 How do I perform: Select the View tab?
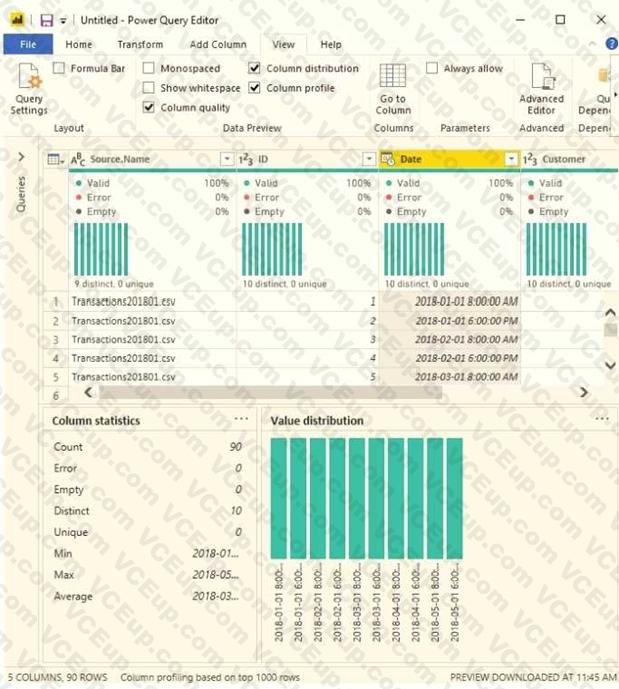pos(283,44)
